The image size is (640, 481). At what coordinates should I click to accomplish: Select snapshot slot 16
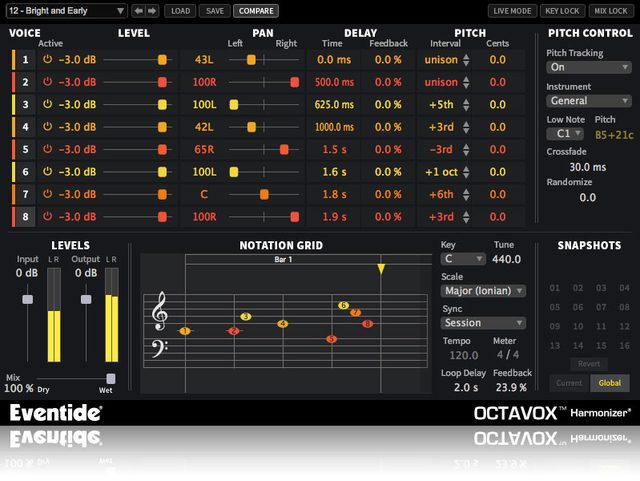coord(624,345)
